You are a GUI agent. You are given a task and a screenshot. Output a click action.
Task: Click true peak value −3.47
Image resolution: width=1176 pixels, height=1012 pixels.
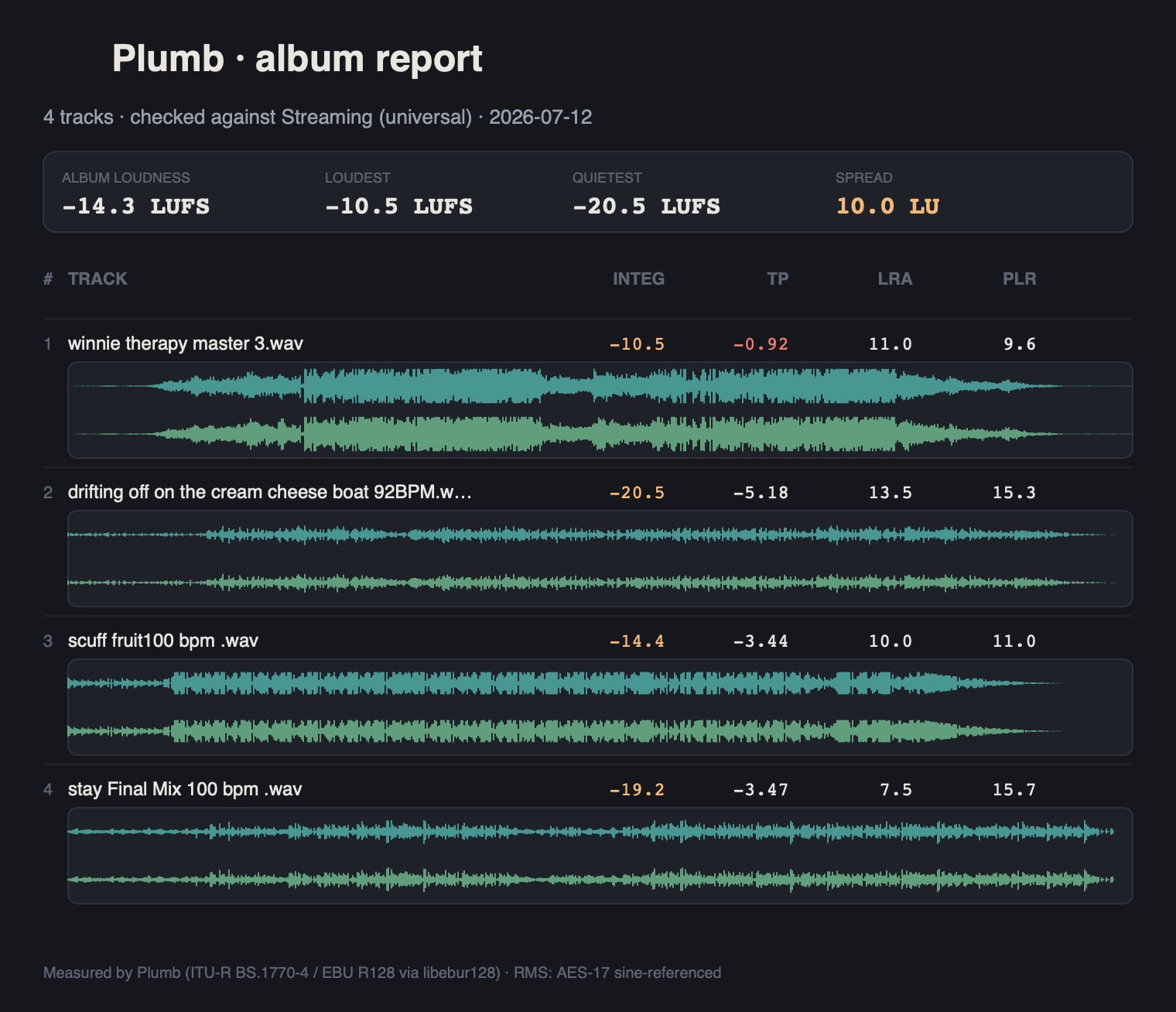click(x=761, y=790)
